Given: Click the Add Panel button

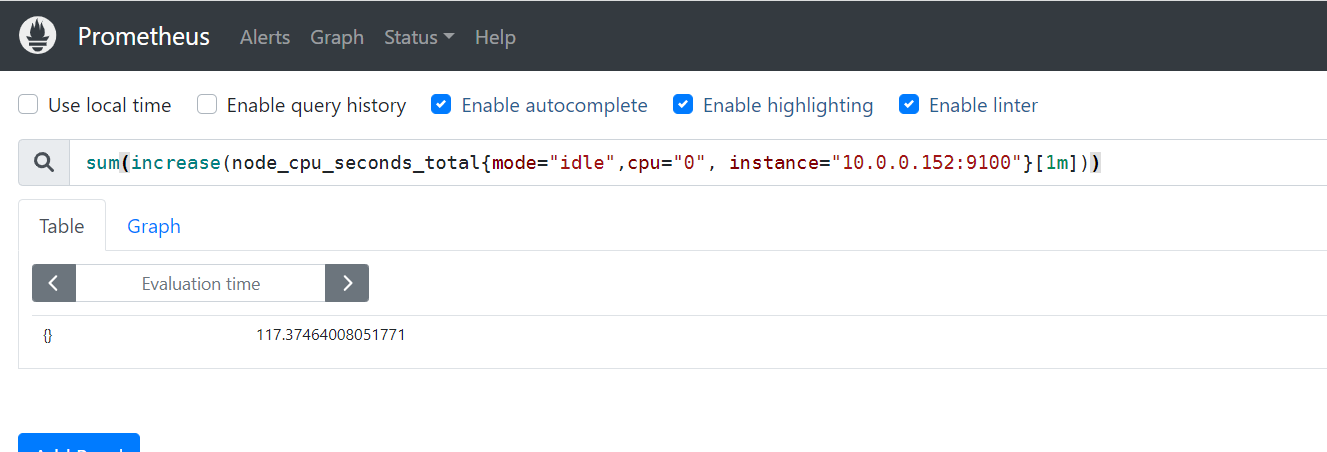Looking at the screenshot, I should [x=79, y=444].
